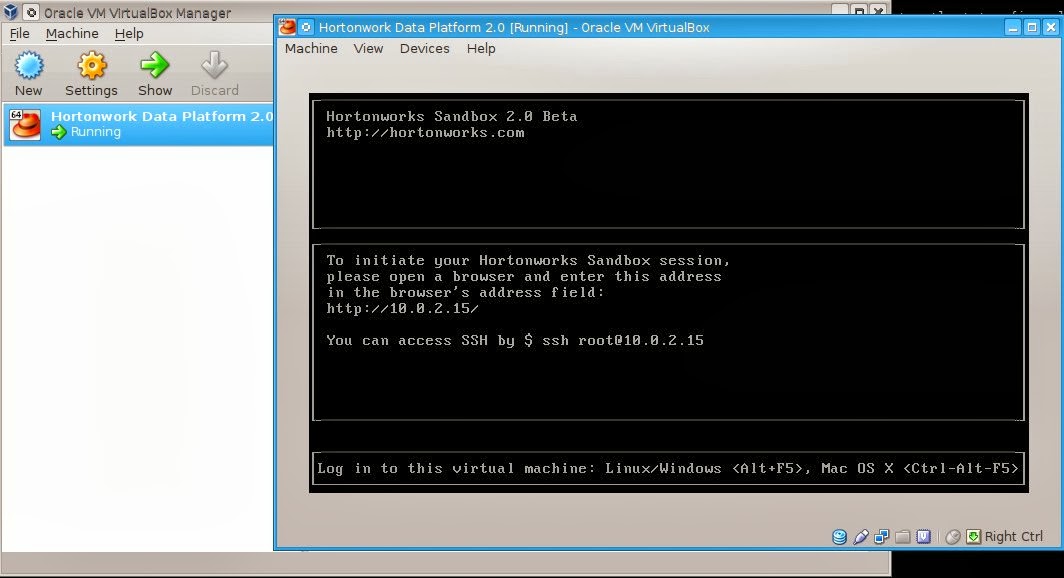Click the Running status text of the VM
The height and width of the screenshot is (578, 1064).
click(96, 132)
